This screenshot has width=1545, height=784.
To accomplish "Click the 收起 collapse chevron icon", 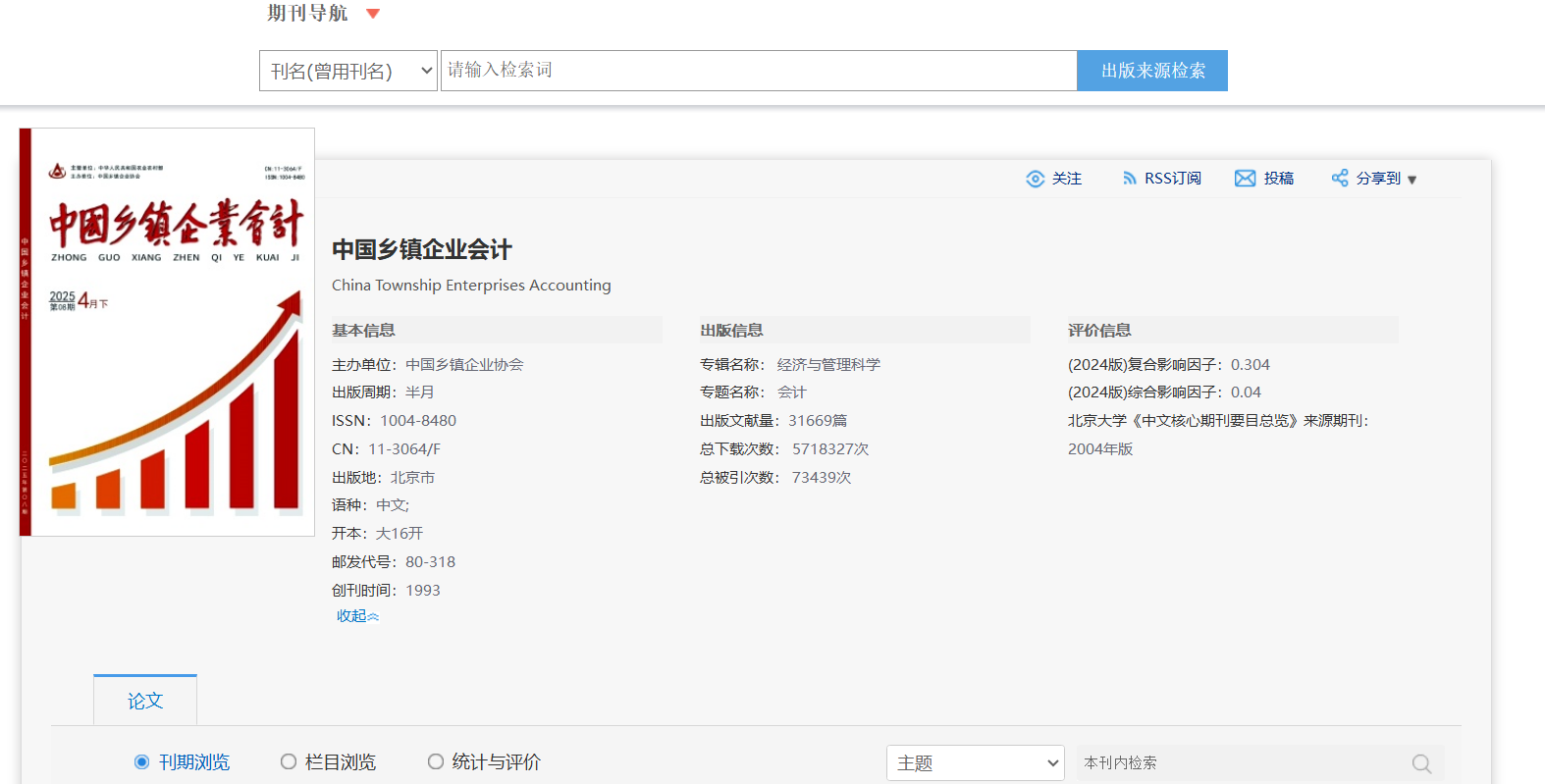I will pyautogui.click(x=373, y=617).
